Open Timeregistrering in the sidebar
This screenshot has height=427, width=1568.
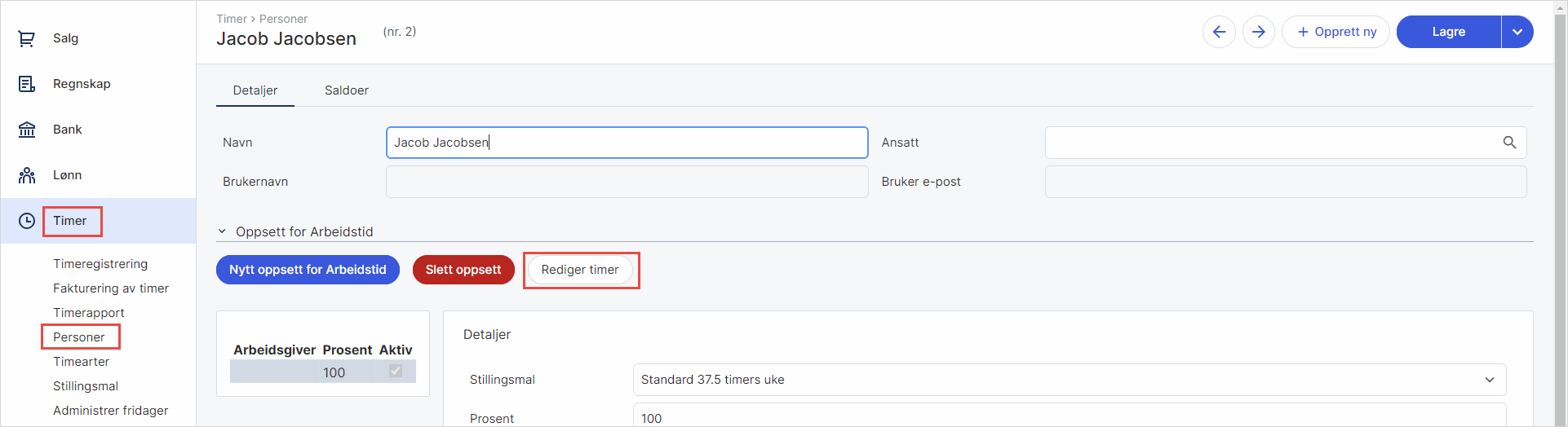[100, 264]
